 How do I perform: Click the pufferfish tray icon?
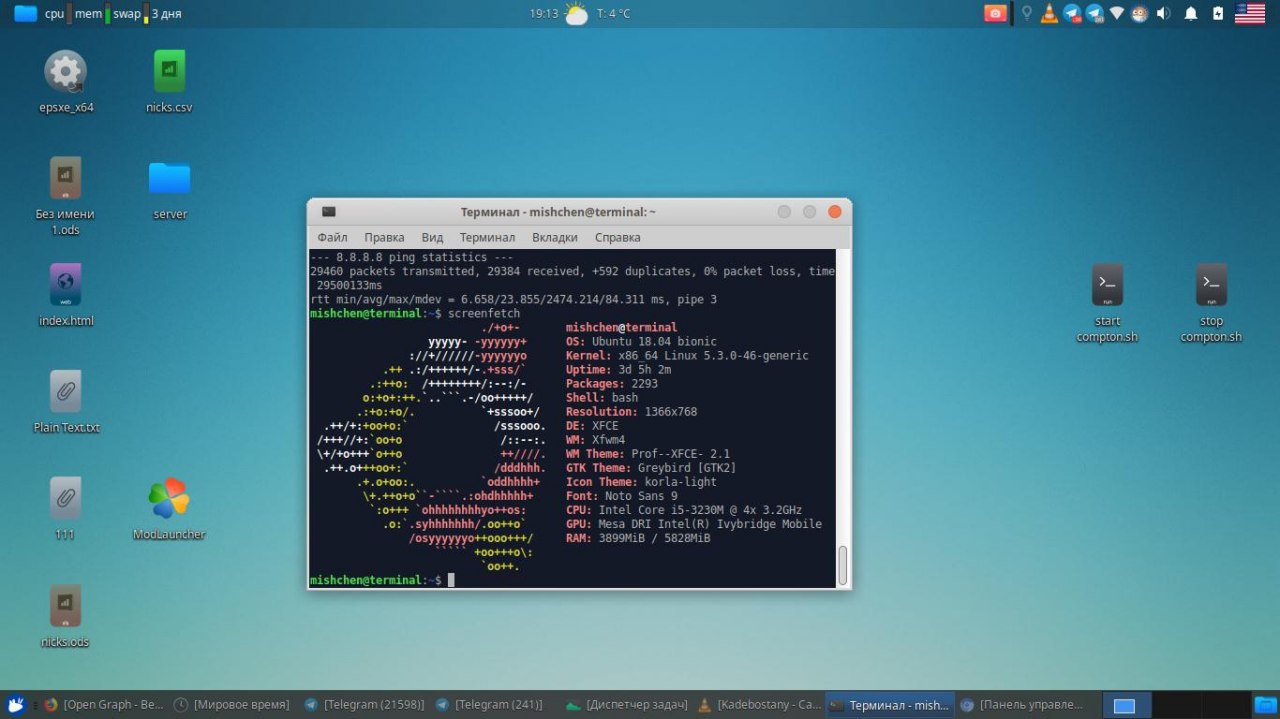click(1140, 13)
